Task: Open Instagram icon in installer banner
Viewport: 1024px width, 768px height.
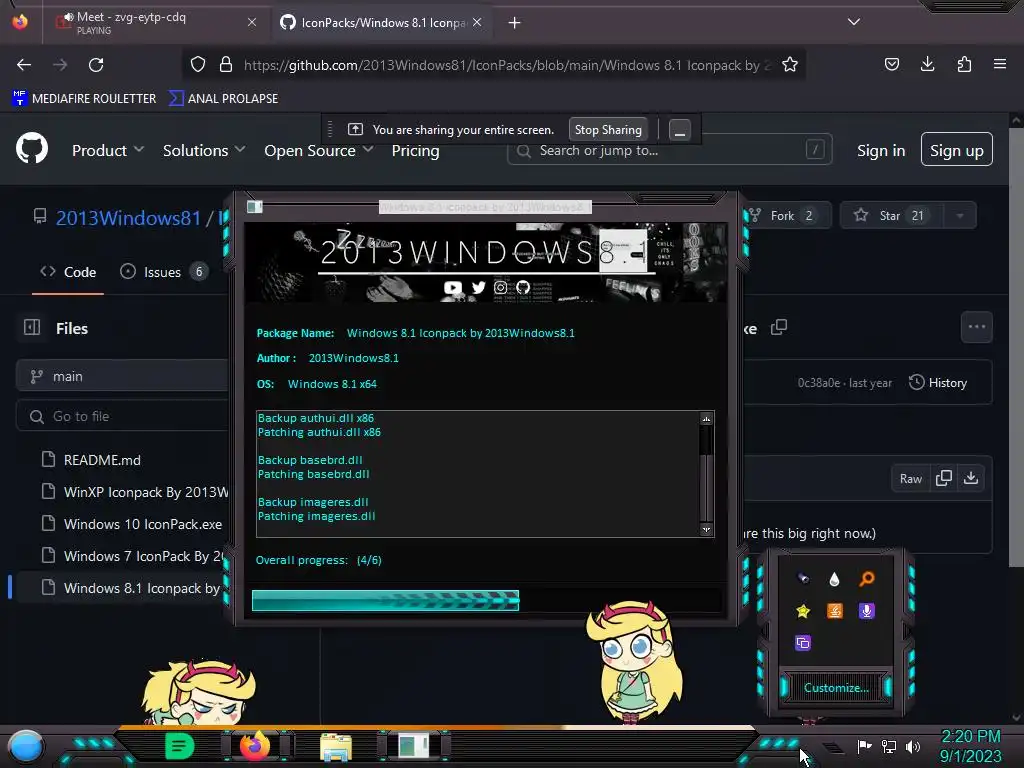Action: point(500,287)
